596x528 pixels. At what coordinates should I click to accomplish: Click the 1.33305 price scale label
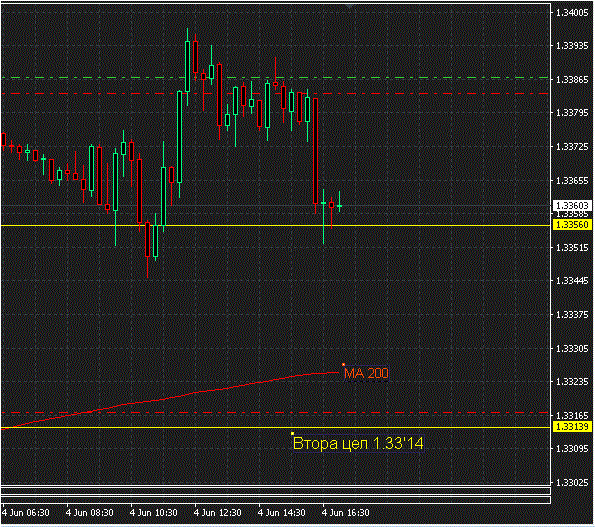[x=572, y=349]
